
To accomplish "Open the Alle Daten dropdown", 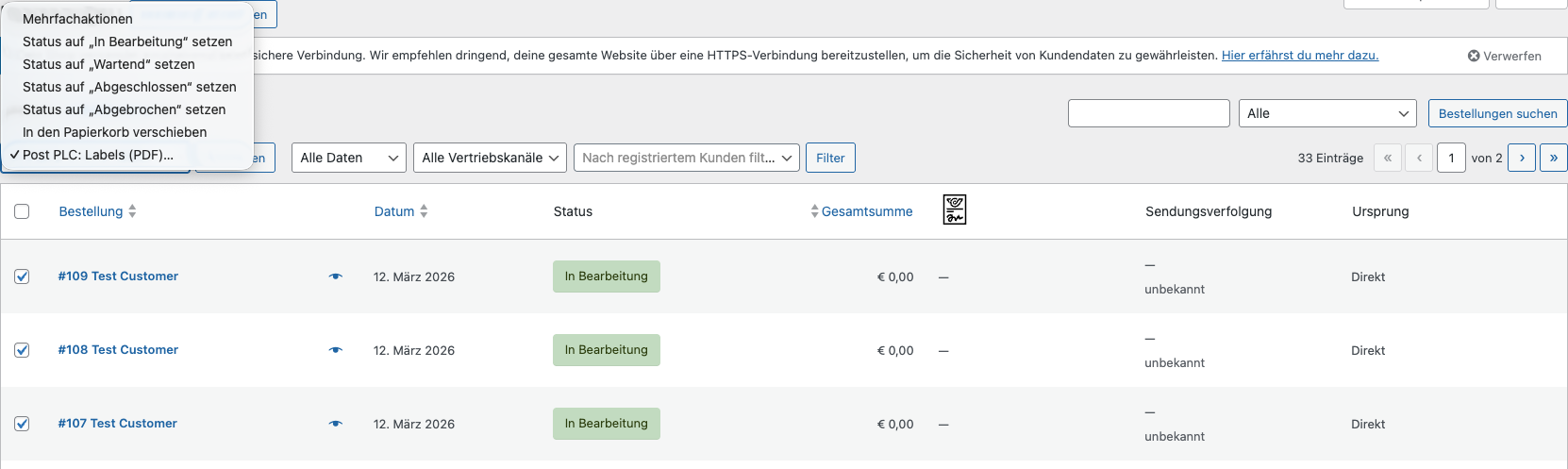I will tap(349, 158).
